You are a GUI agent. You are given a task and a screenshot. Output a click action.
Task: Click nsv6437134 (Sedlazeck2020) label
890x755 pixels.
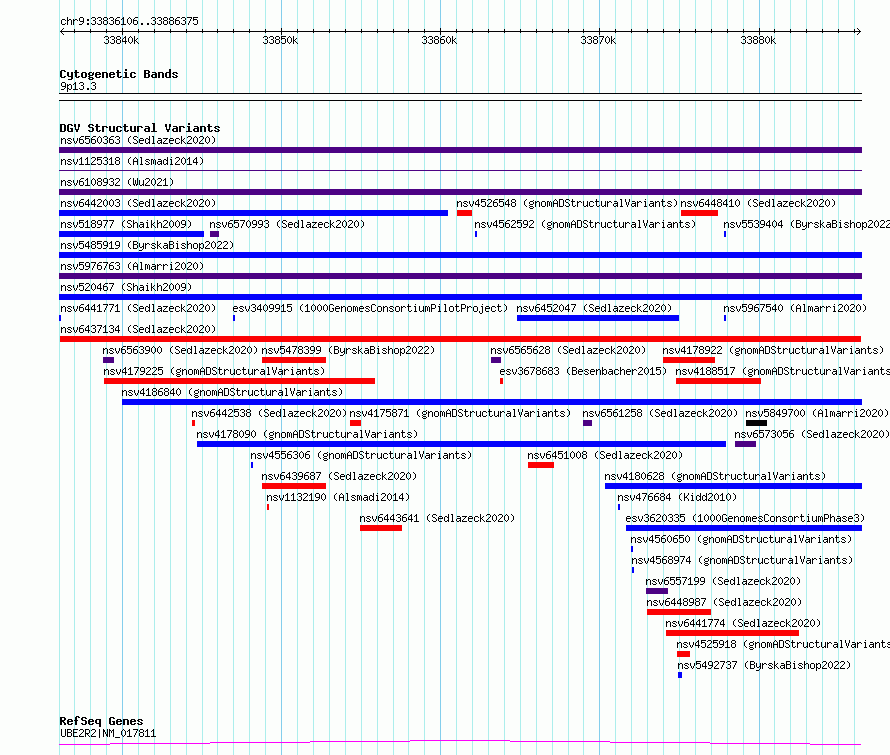pos(138,329)
